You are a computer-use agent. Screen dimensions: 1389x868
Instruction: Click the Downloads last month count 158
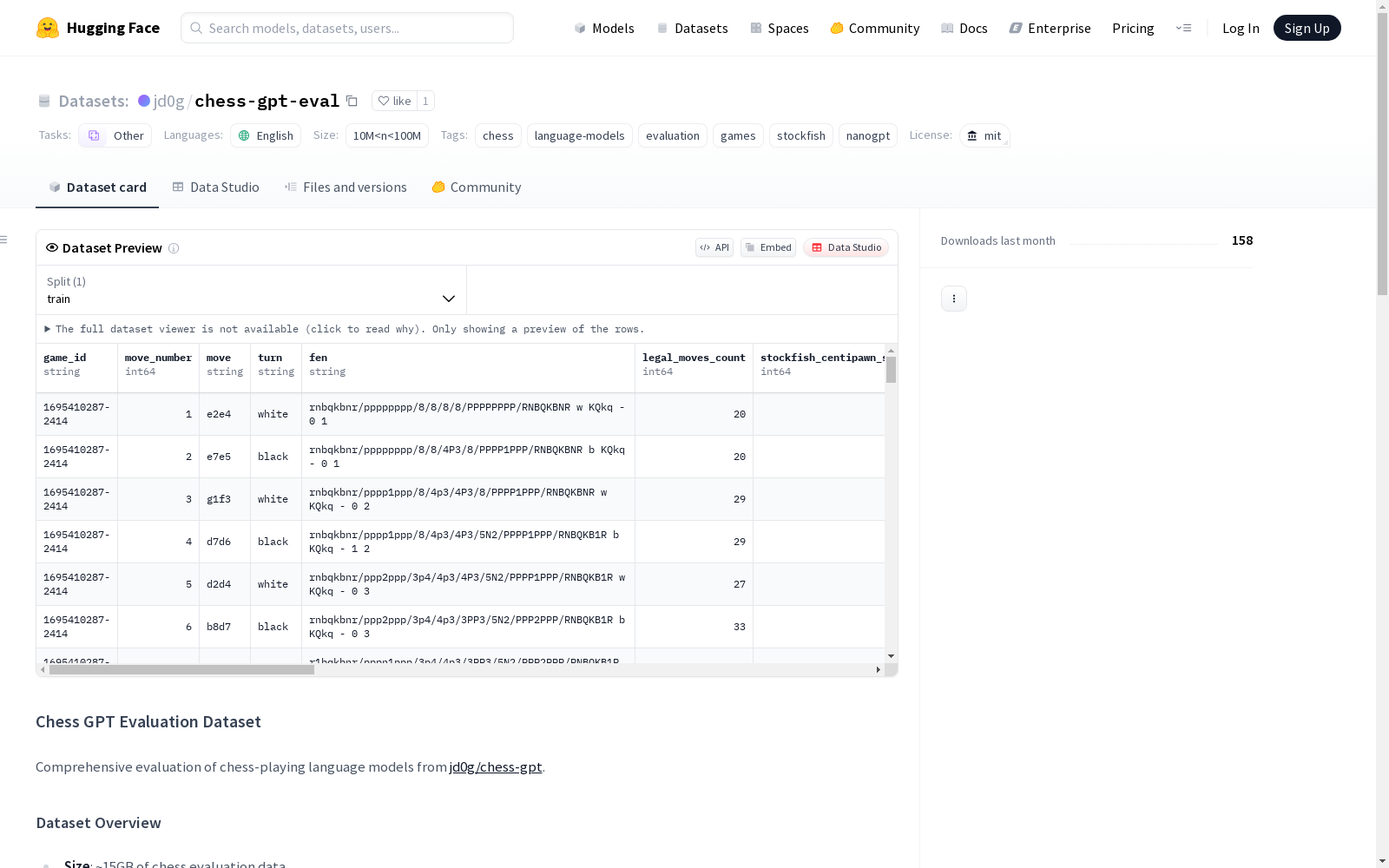point(1242,240)
